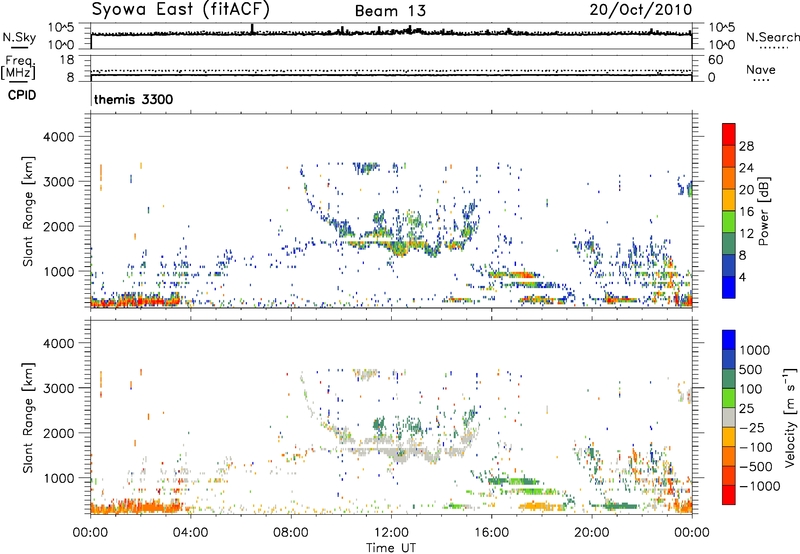Click the "-100" label on the velocity color bar

pos(756,447)
